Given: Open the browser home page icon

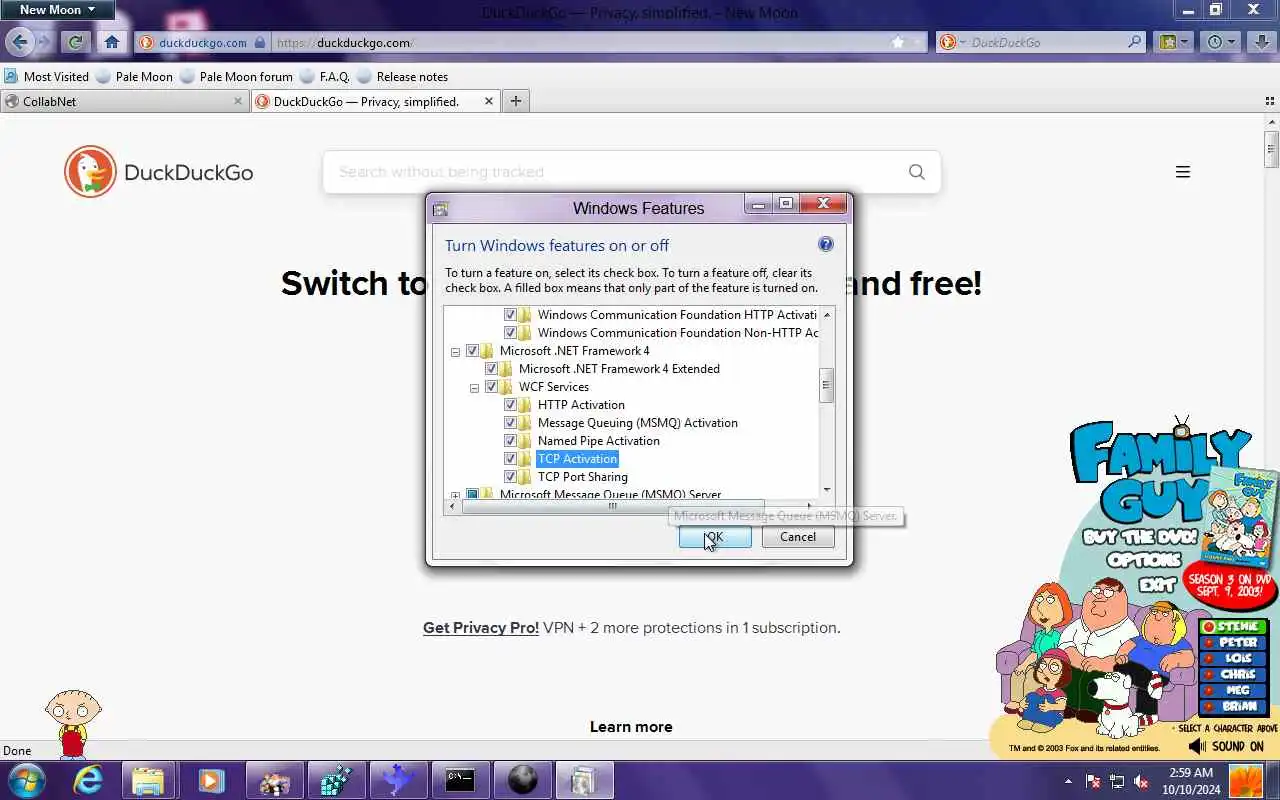Looking at the screenshot, I should [112, 42].
